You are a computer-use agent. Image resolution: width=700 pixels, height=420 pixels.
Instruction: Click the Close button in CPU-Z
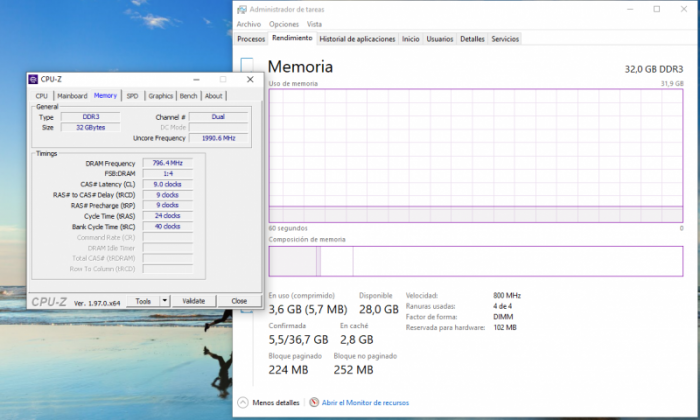pyautogui.click(x=239, y=301)
